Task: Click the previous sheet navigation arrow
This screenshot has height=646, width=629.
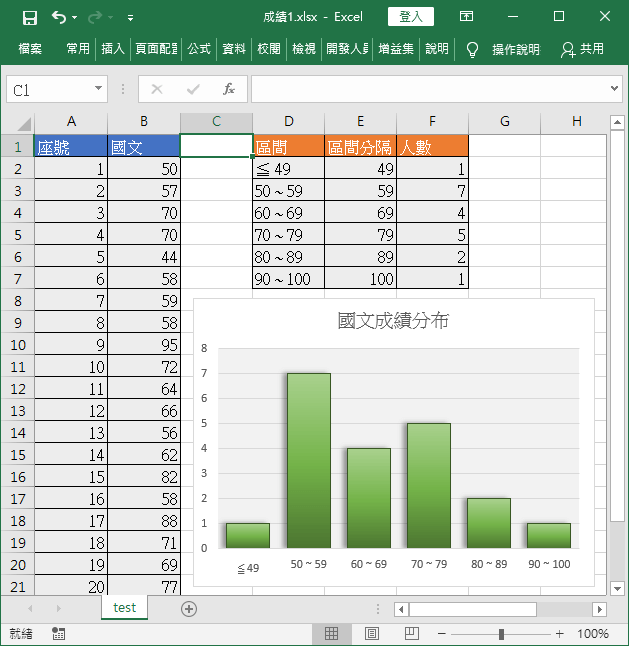Action: point(30,609)
